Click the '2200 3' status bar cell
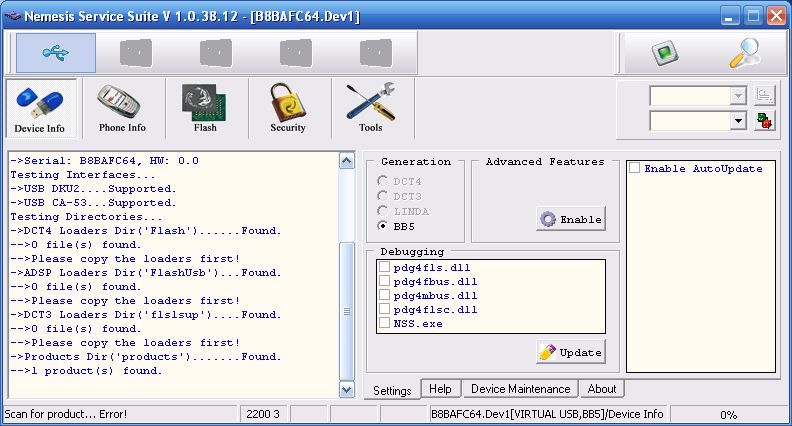792x426 pixels. 263,414
